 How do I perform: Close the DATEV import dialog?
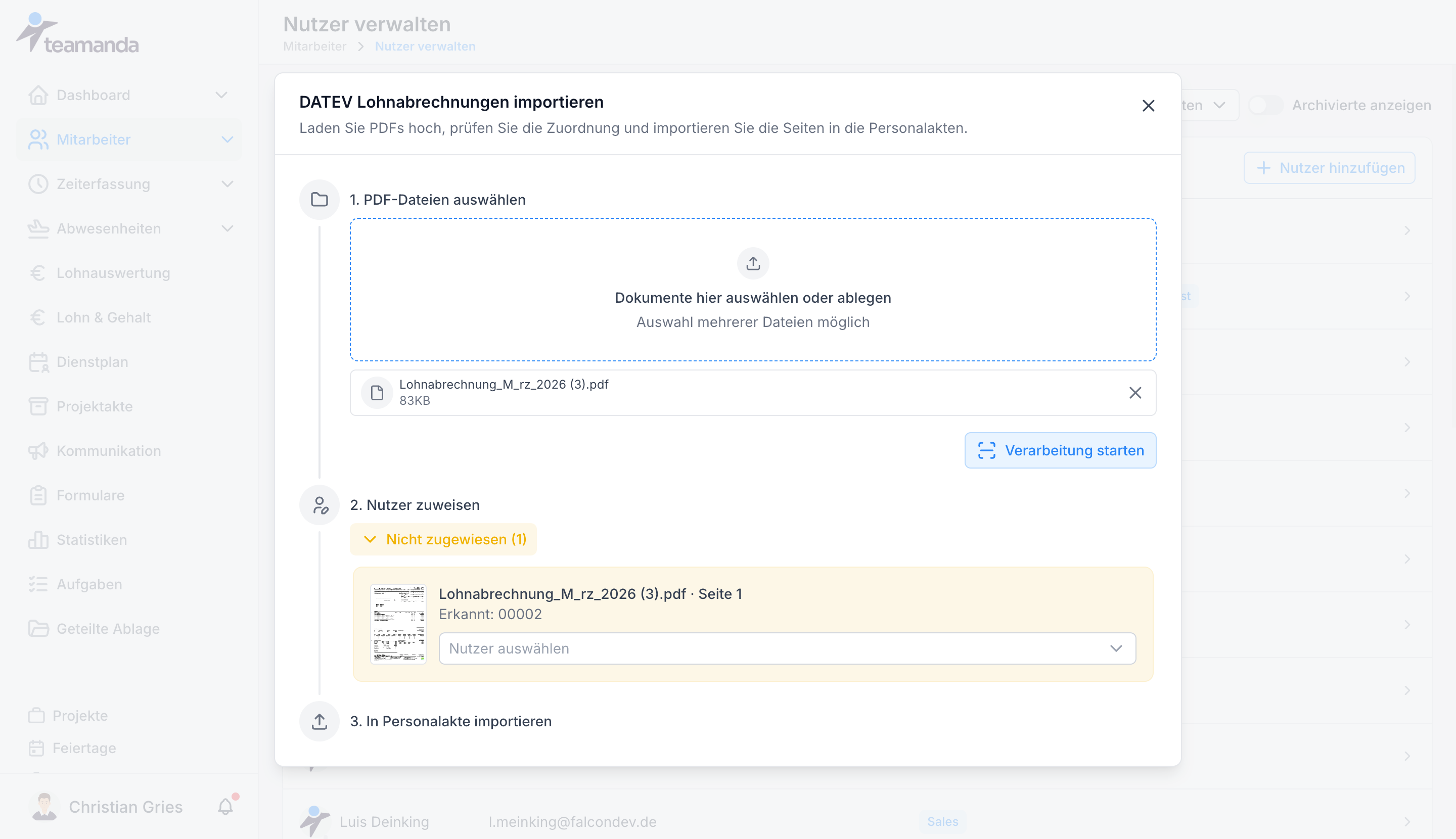coord(1148,106)
